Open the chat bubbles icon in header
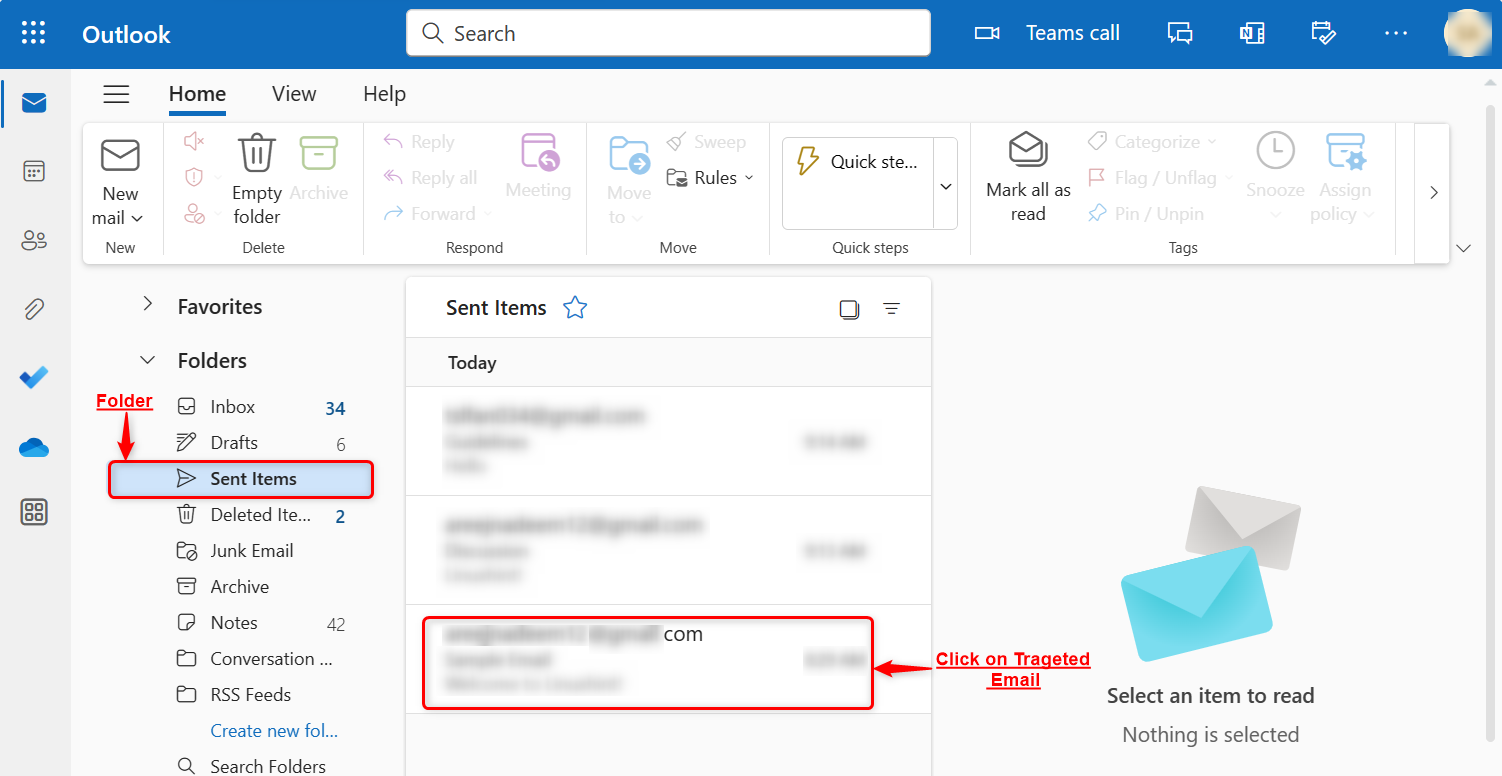Screen dimensions: 1502x776 coord(1180,33)
